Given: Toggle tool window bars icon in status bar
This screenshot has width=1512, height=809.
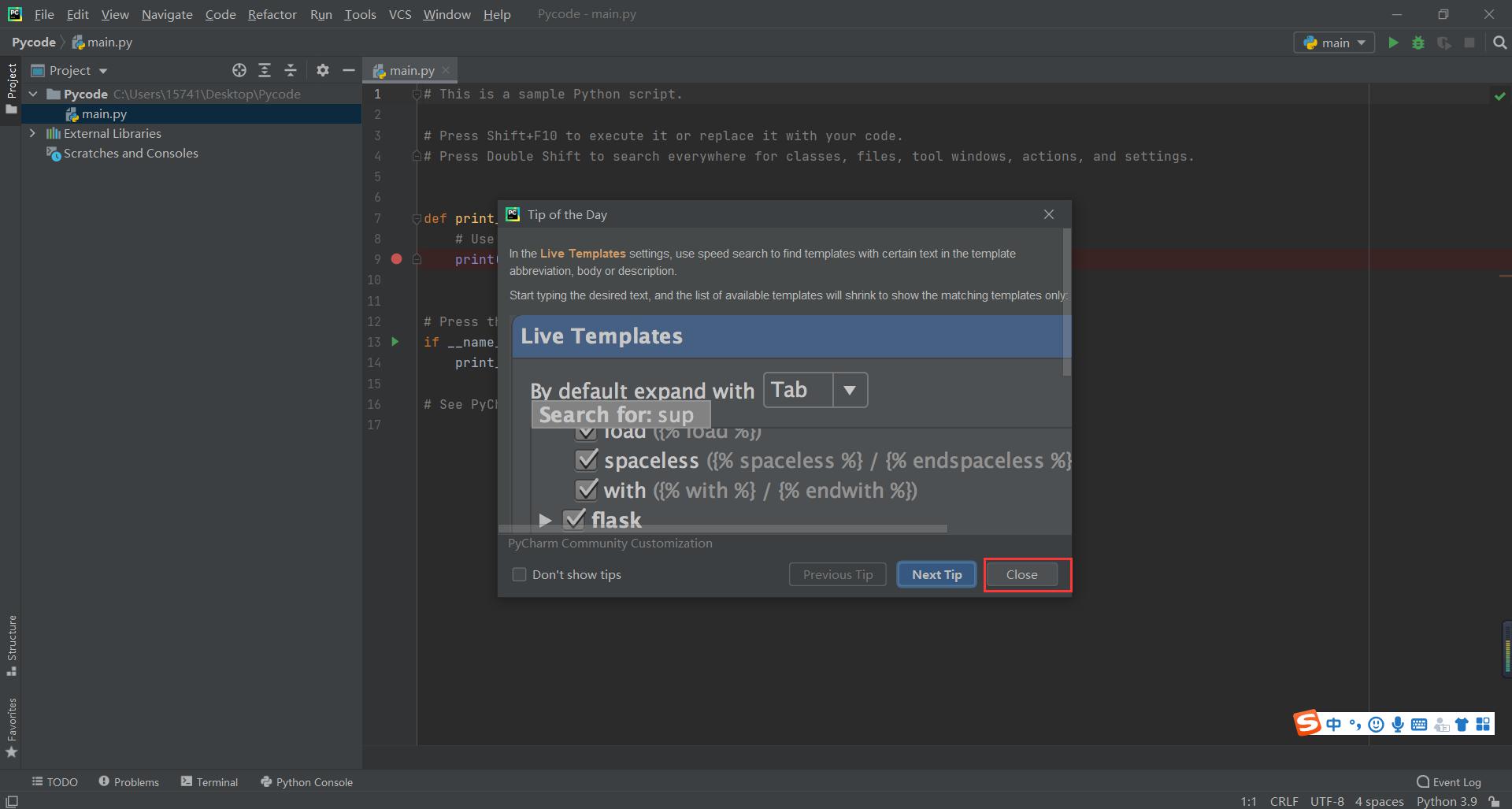Looking at the screenshot, I should click(x=12, y=801).
